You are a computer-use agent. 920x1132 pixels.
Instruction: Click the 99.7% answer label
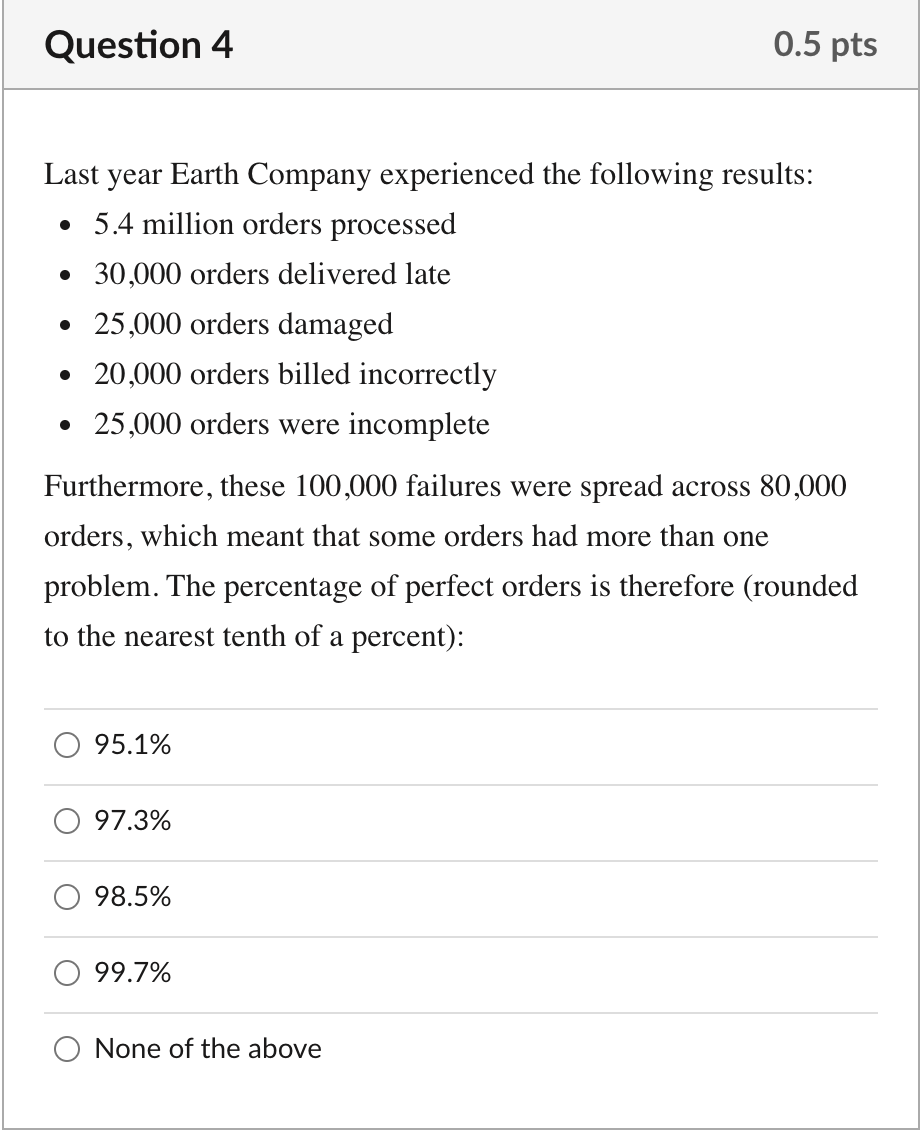[x=132, y=973]
